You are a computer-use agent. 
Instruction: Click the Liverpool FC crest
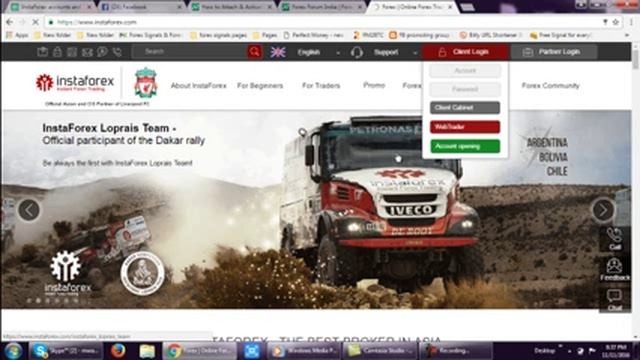pyautogui.click(x=146, y=83)
